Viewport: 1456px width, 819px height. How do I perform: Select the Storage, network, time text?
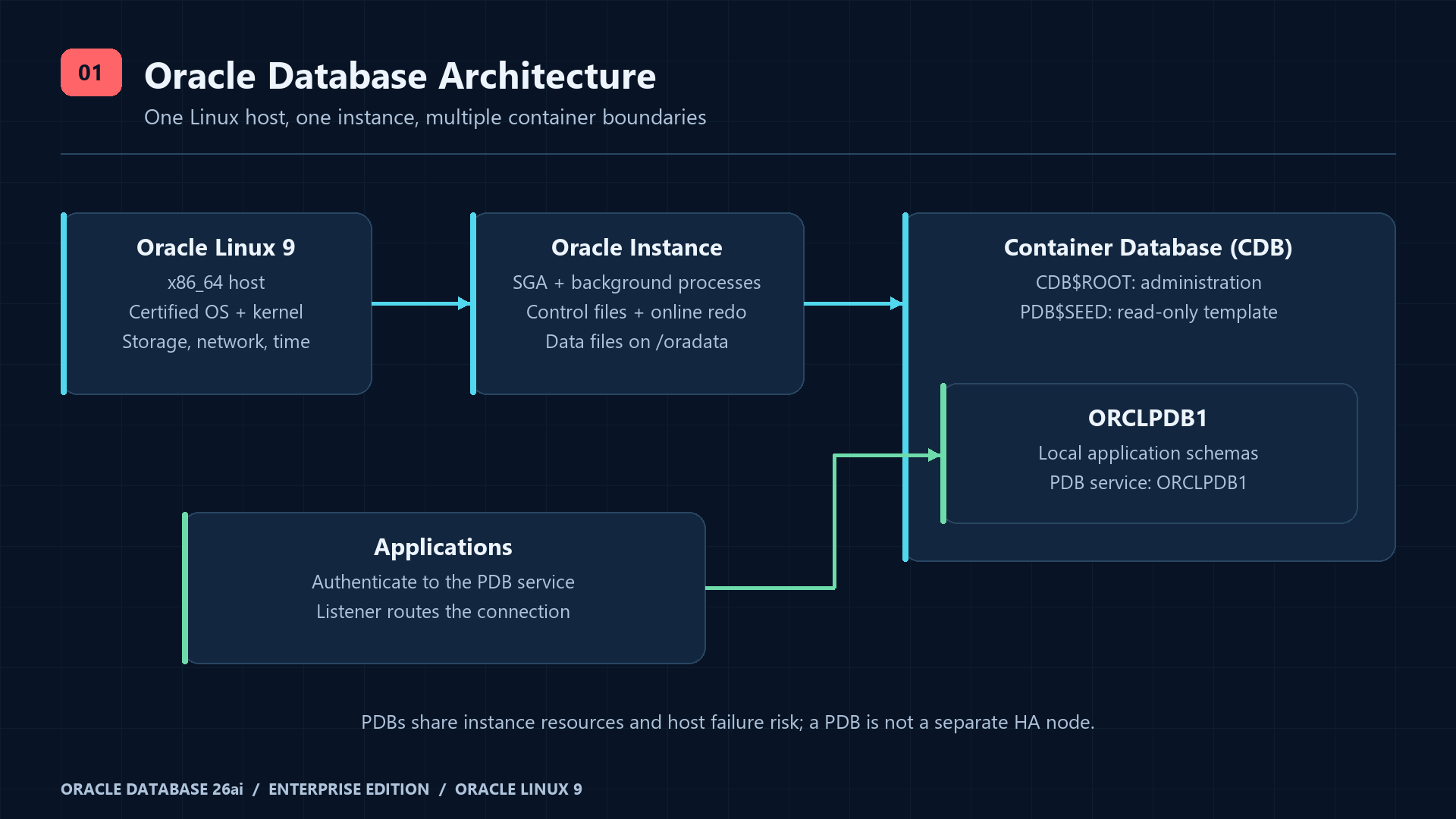[x=216, y=341]
